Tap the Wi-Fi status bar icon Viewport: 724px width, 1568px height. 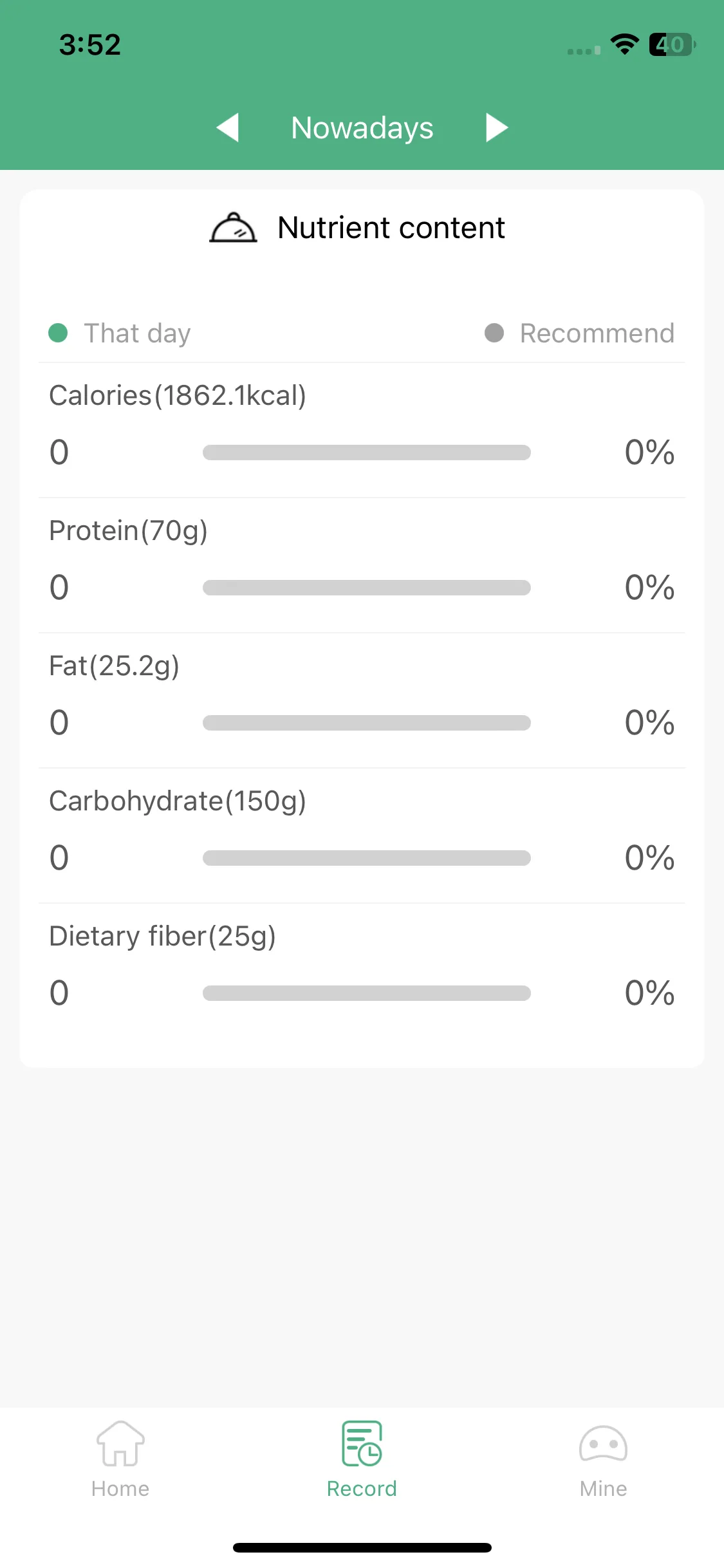tap(624, 44)
